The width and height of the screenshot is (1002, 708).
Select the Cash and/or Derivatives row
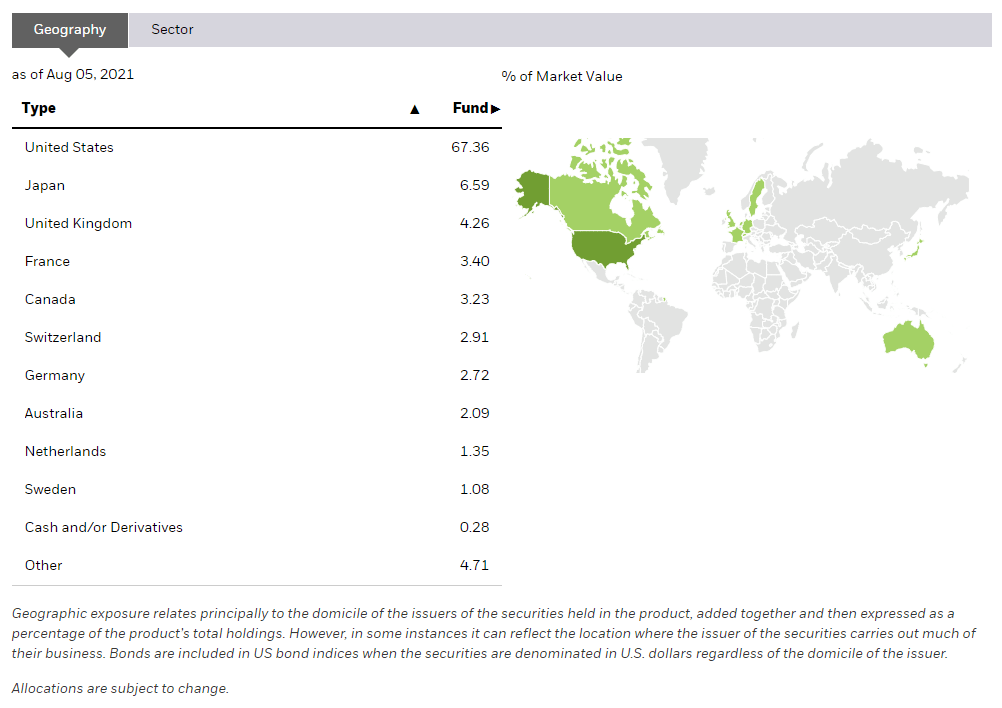[257, 528]
